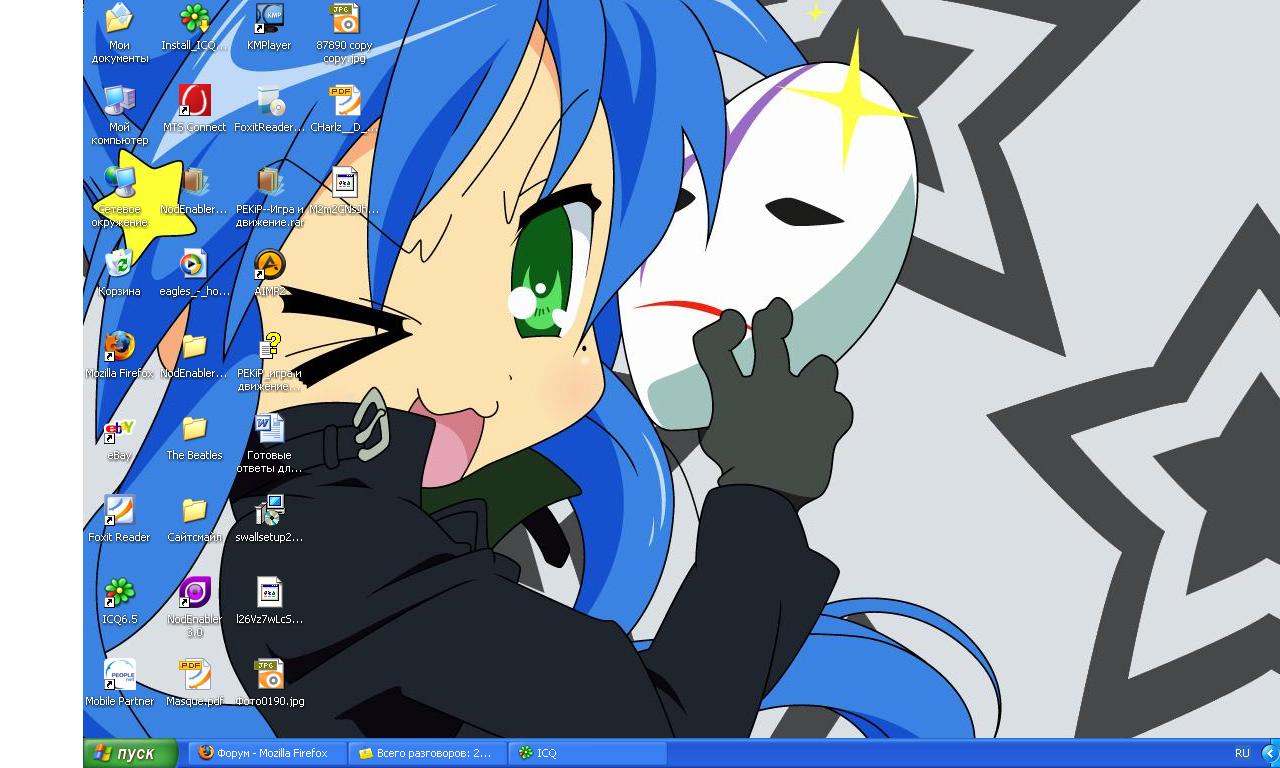
Task: Open the Мой компьютер icon
Action: coord(119,100)
